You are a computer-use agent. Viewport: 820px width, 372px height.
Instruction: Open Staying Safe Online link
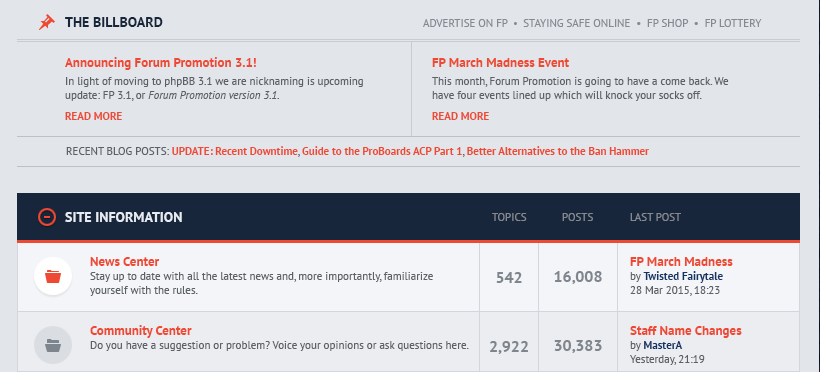point(576,23)
